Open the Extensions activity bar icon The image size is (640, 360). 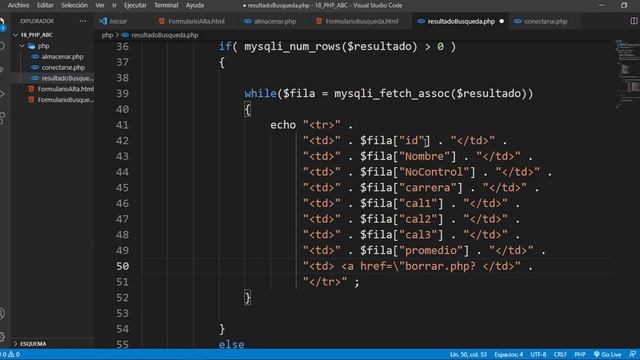(x=2, y=118)
